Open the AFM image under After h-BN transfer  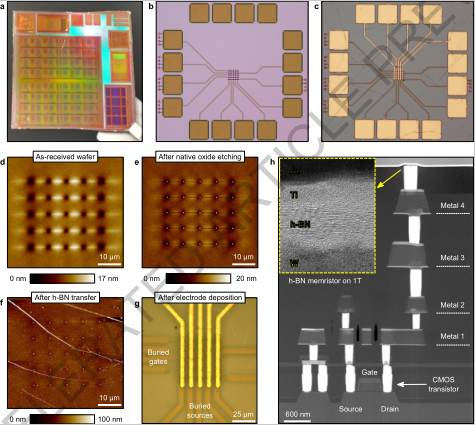66,353
